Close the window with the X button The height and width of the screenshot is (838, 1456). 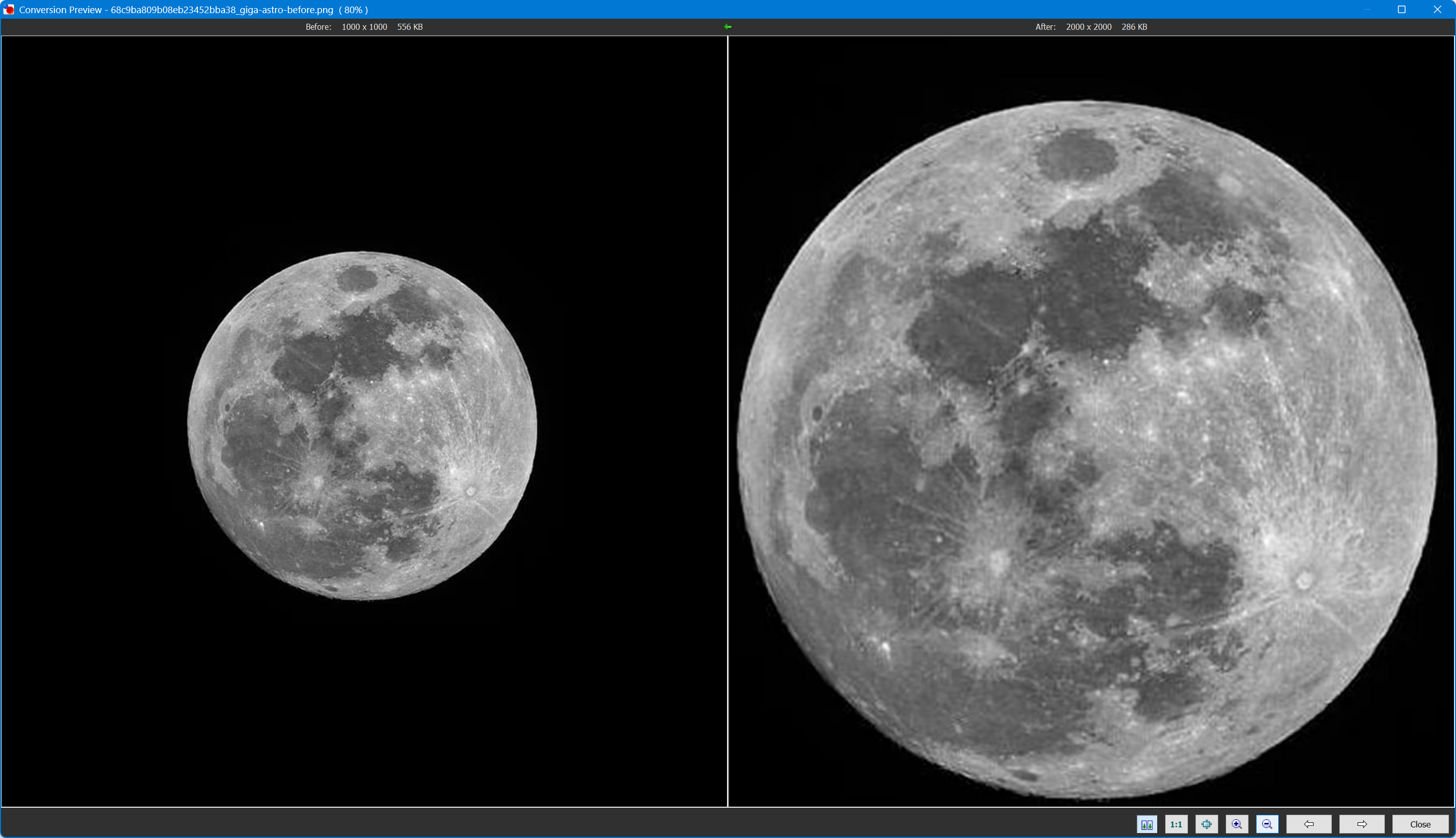coord(1437,9)
